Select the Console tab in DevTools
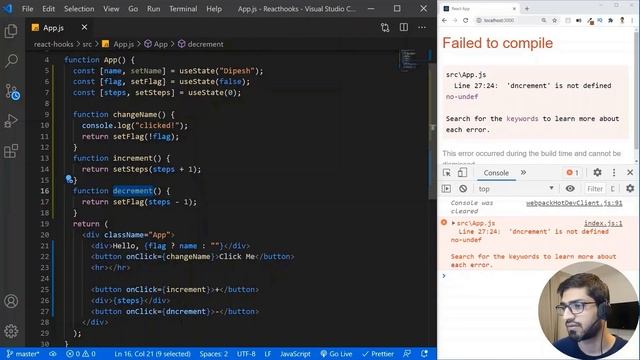The height and width of the screenshot is (360, 640). click(496, 173)
